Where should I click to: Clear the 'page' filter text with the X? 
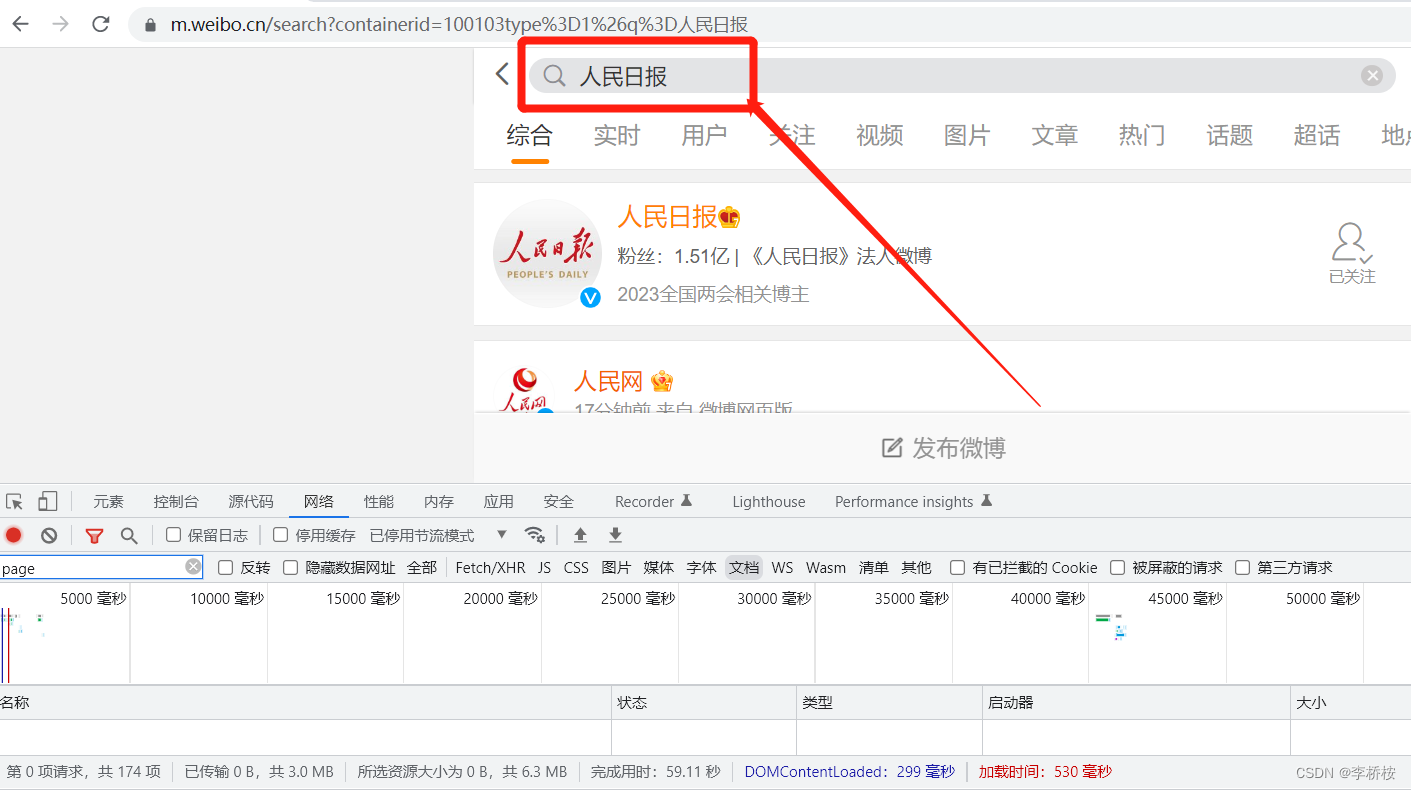(x=193, y=567)
